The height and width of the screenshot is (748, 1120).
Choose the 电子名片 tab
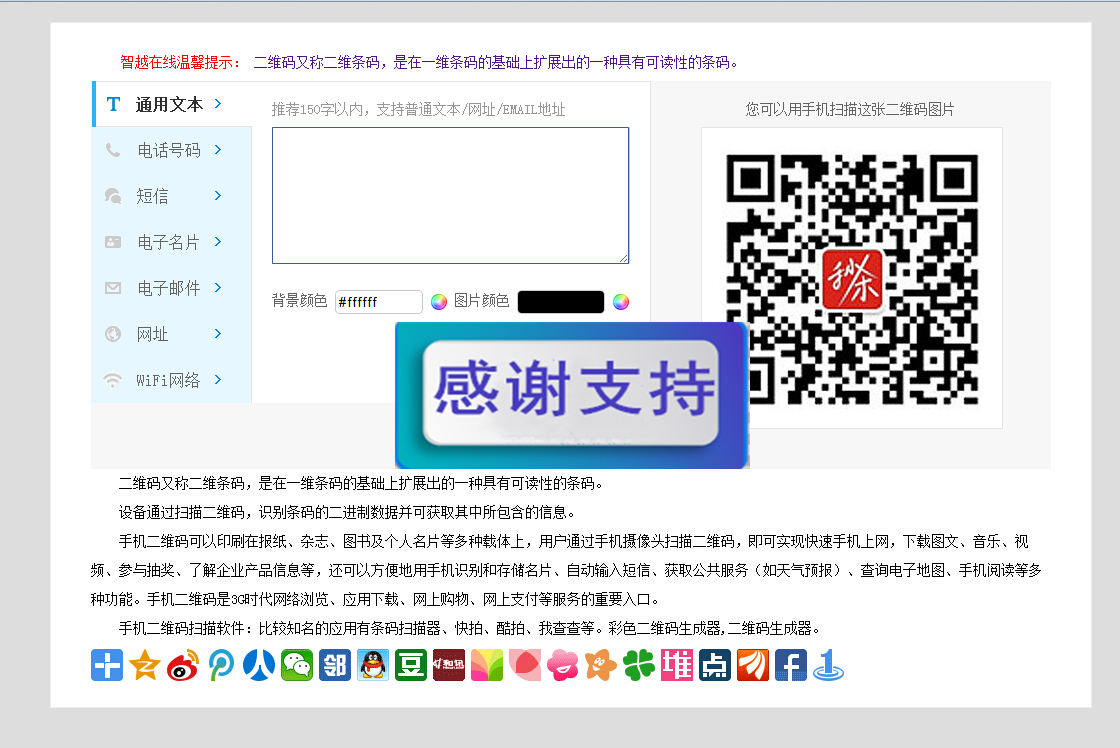click(x=172, y=242)
